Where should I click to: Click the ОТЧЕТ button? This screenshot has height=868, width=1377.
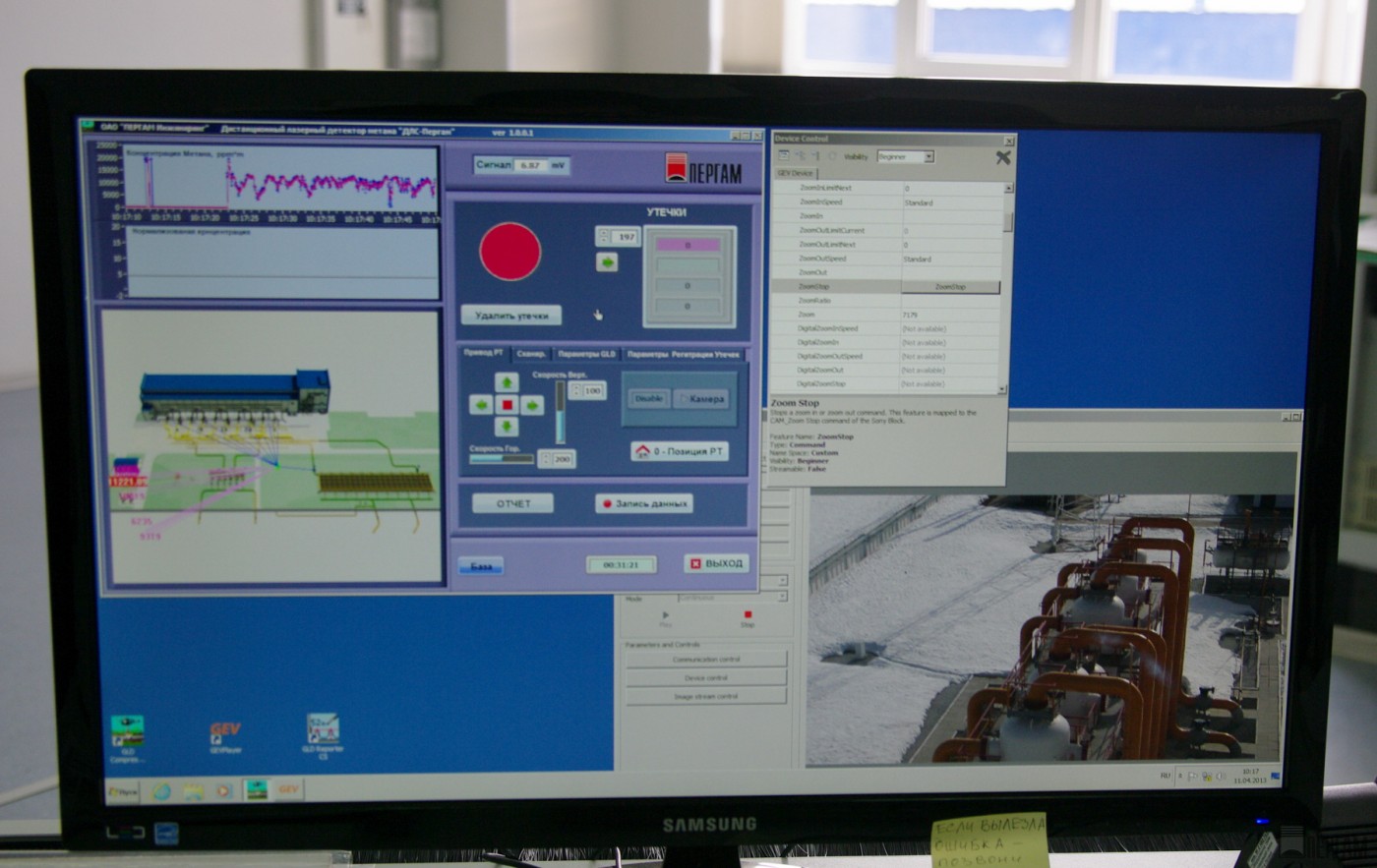(512, 503)
